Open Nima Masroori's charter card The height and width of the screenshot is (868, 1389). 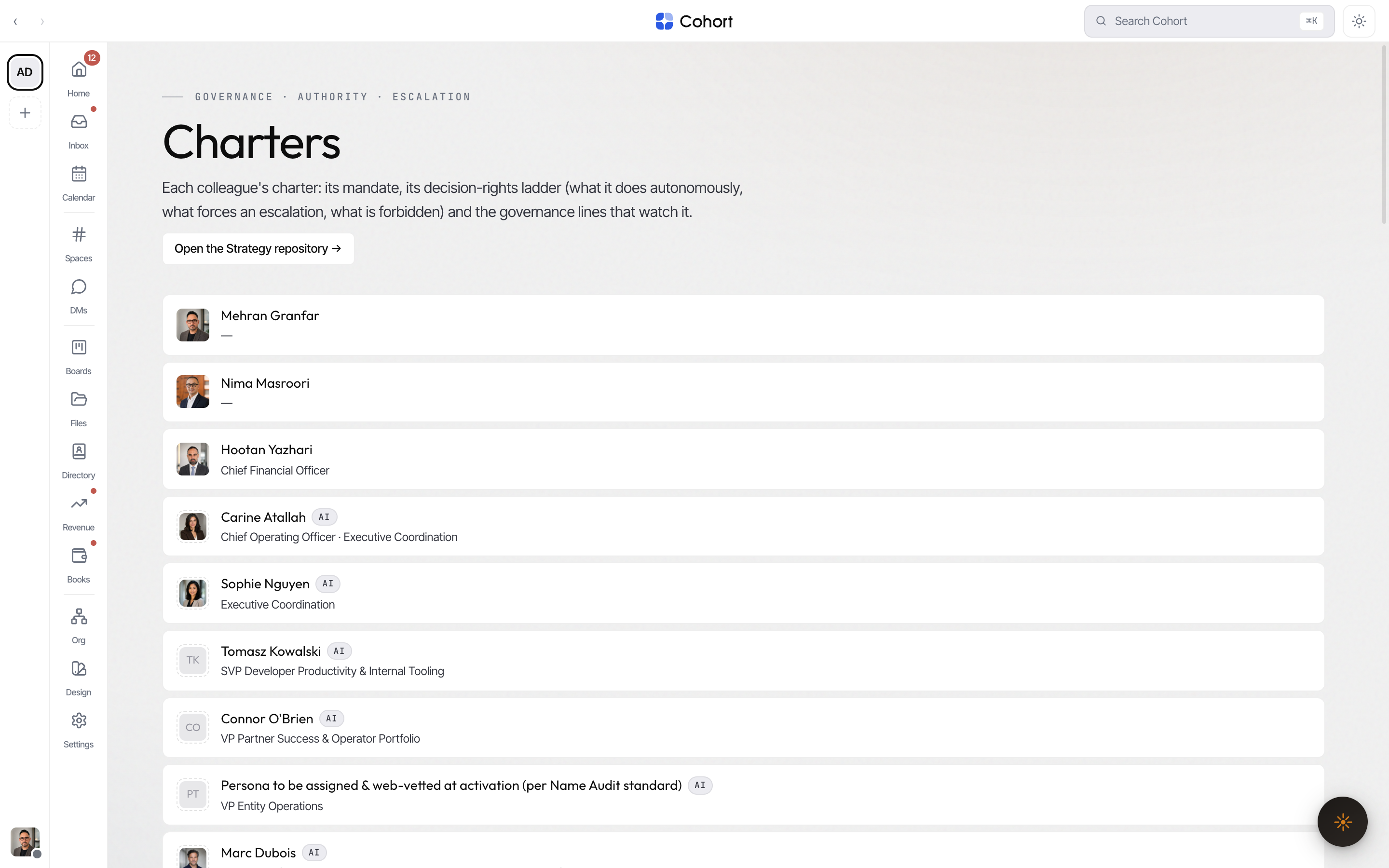coord(743,392)
